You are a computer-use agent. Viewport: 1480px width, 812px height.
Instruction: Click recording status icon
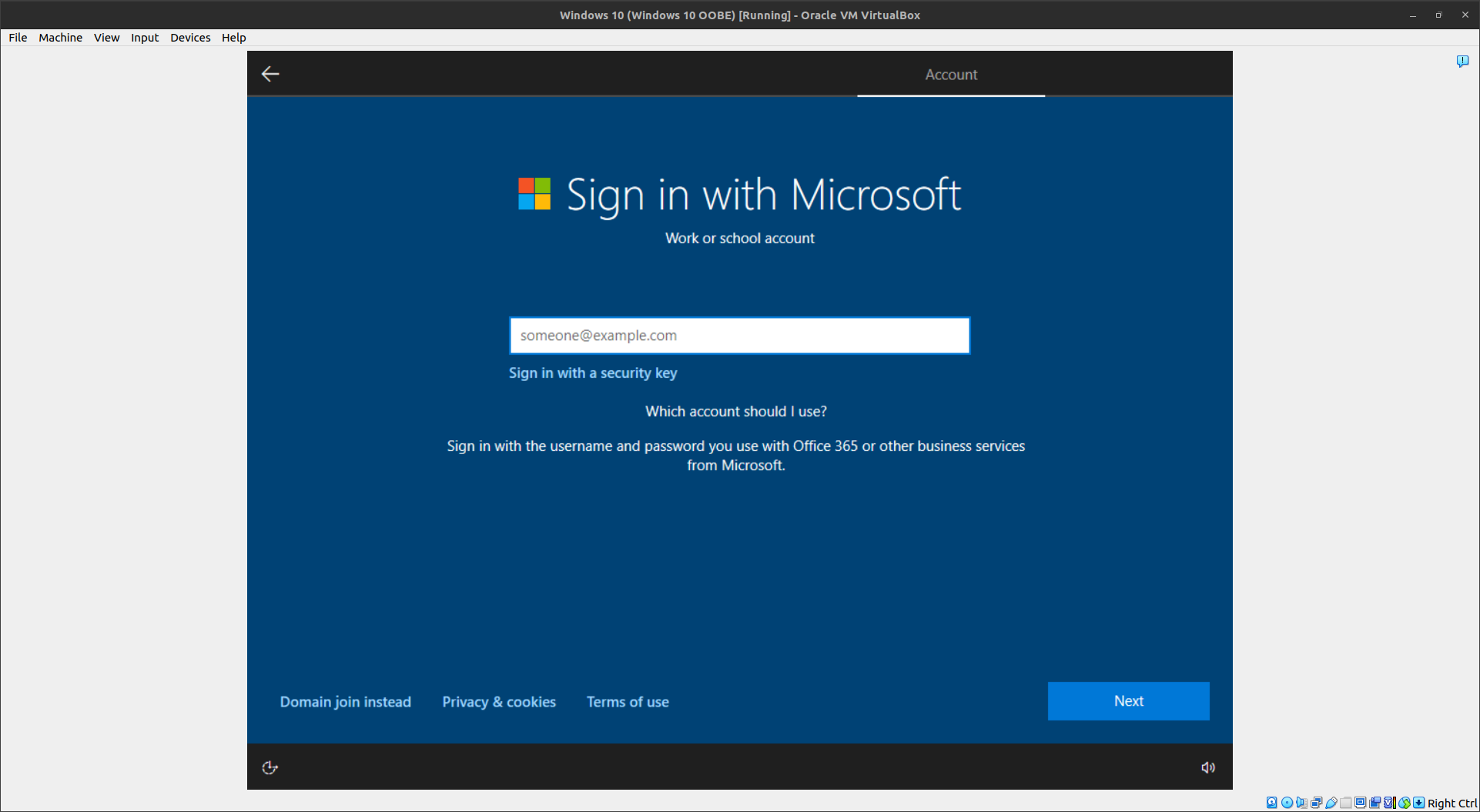coord(1375,803)
